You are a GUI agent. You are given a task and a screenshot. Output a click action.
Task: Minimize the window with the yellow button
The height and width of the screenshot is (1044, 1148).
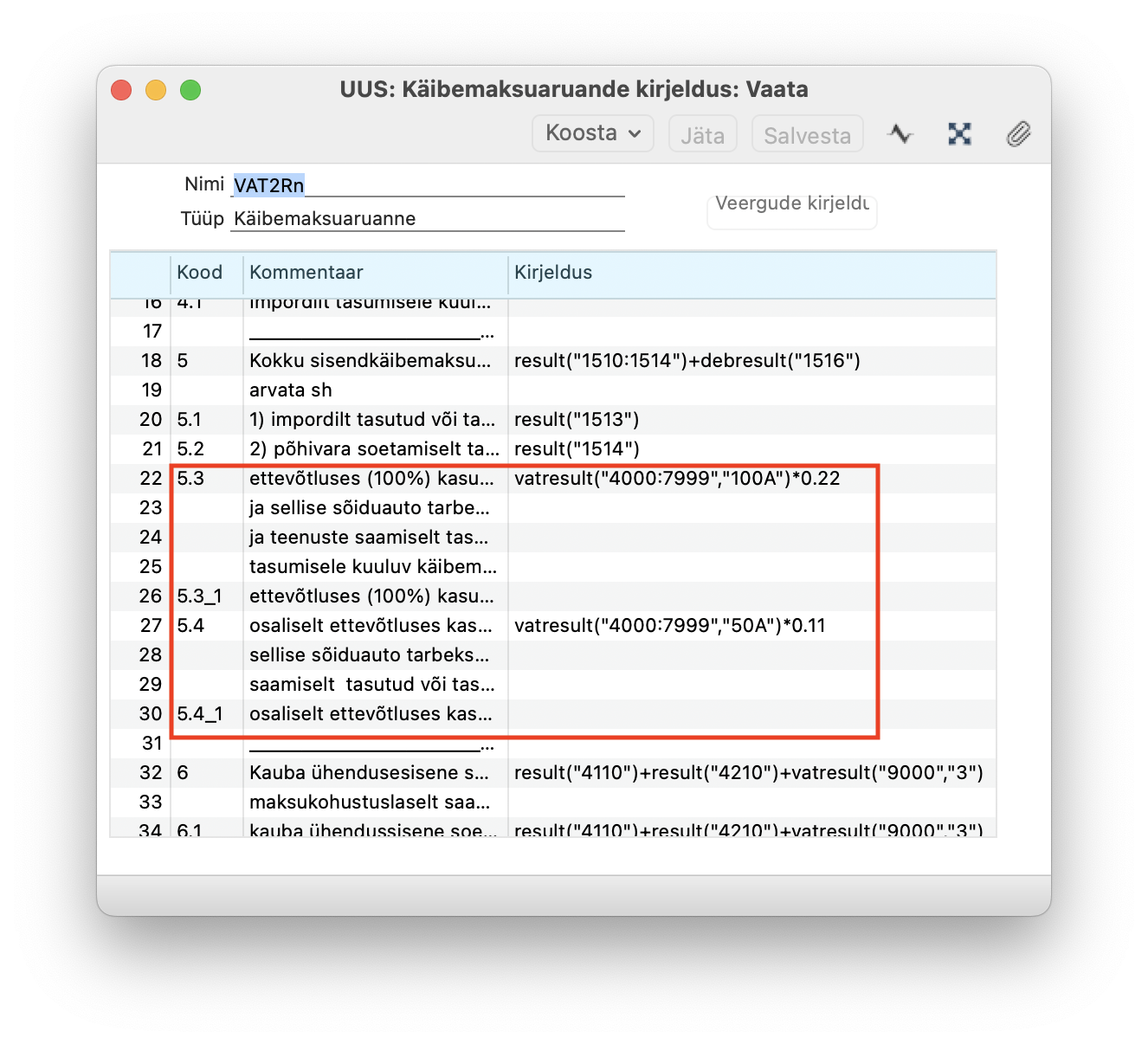(156, 90)
